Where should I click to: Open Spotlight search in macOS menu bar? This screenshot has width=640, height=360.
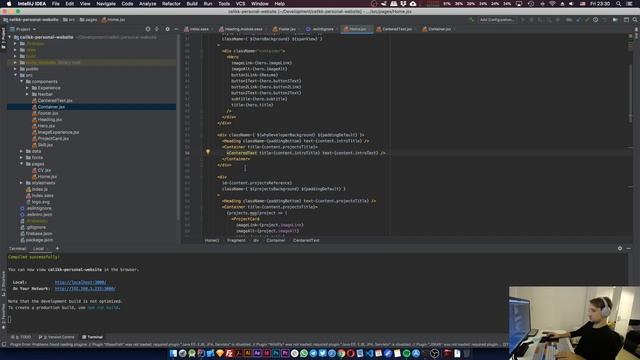point(619,4)
